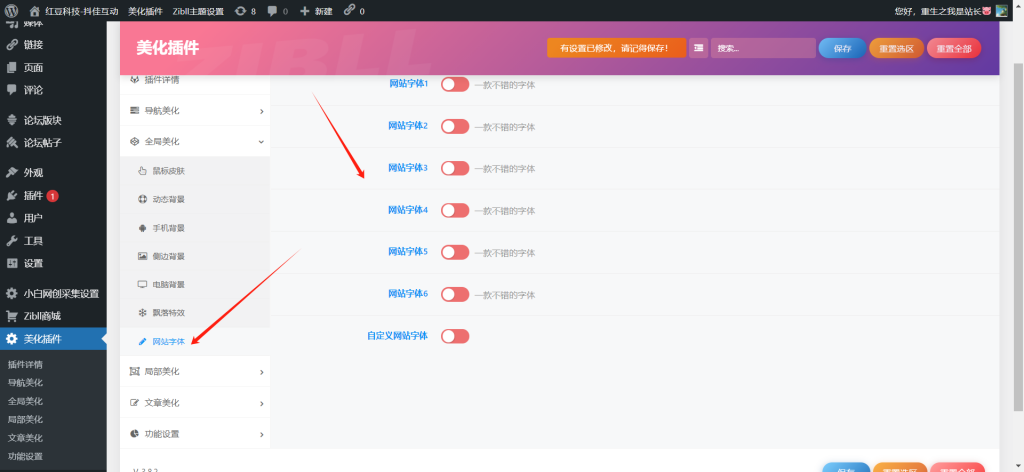Collapse the 全局美化 section
The height and width of the screenshot is (472, 1024).
(195, 142)
